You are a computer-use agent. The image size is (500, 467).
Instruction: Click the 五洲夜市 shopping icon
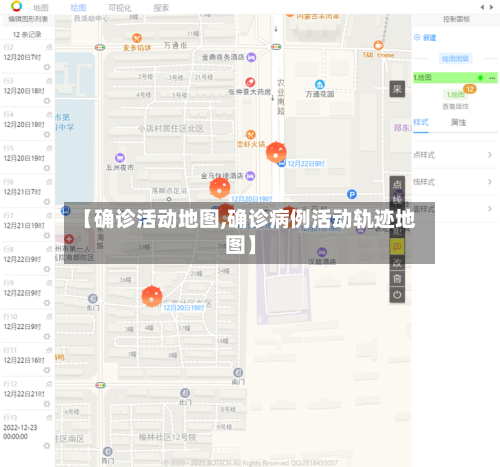pyautogui.click(x=120, y=157)
